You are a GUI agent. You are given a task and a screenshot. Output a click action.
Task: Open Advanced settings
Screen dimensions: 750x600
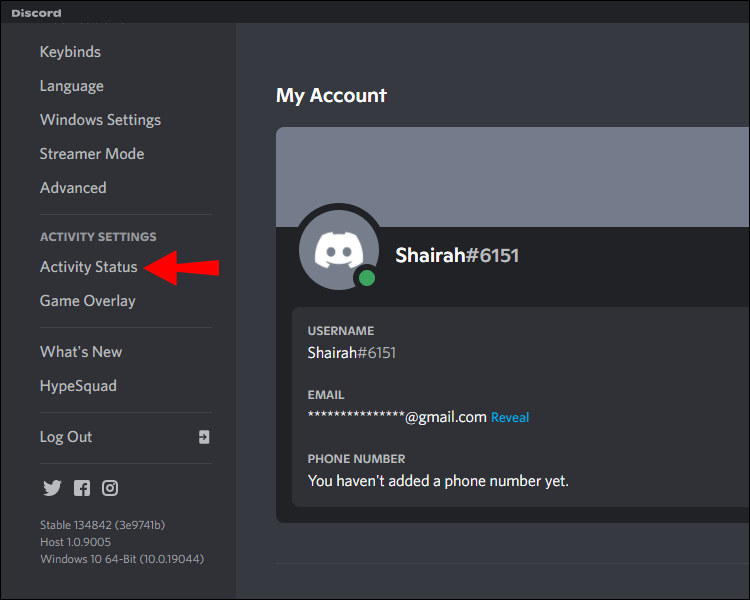[x=73, y=188]
